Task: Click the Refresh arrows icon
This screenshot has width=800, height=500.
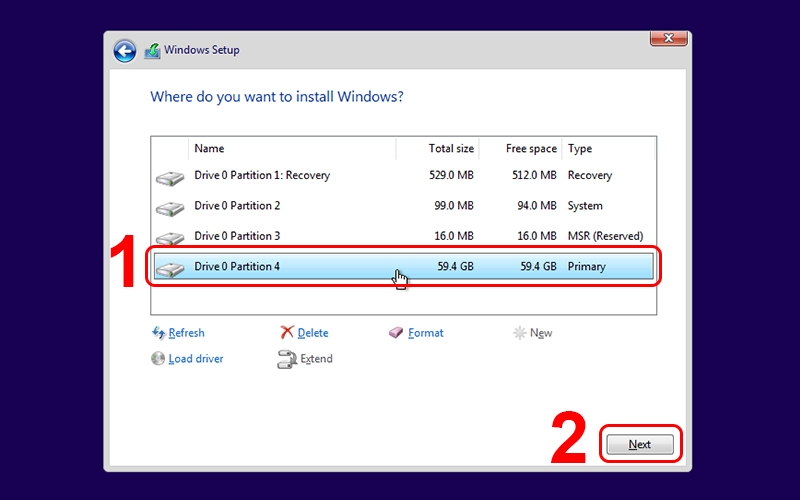Action: pyautogui.click(x=159, y=333)
